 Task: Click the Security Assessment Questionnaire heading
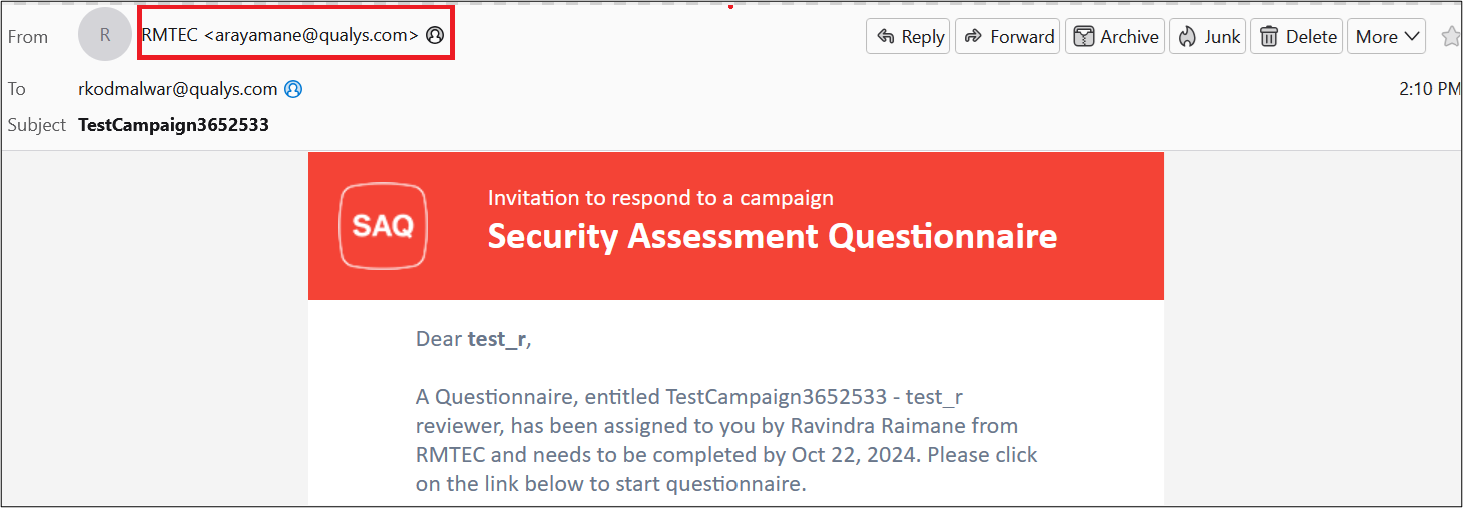(x=772, y=236)
